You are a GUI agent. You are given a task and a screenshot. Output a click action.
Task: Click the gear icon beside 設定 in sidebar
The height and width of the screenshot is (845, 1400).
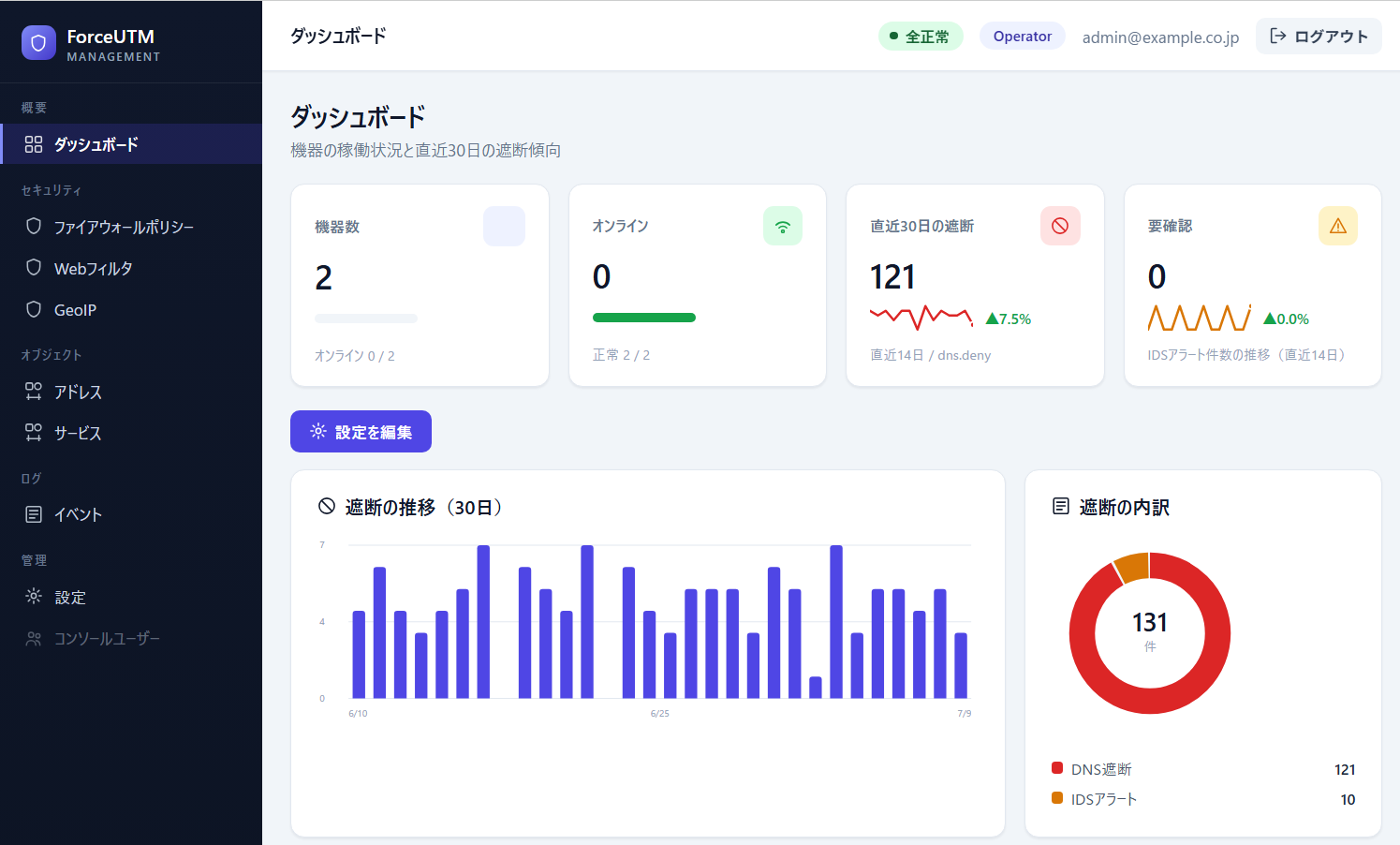pyautogui.click(x=34, y=597)
